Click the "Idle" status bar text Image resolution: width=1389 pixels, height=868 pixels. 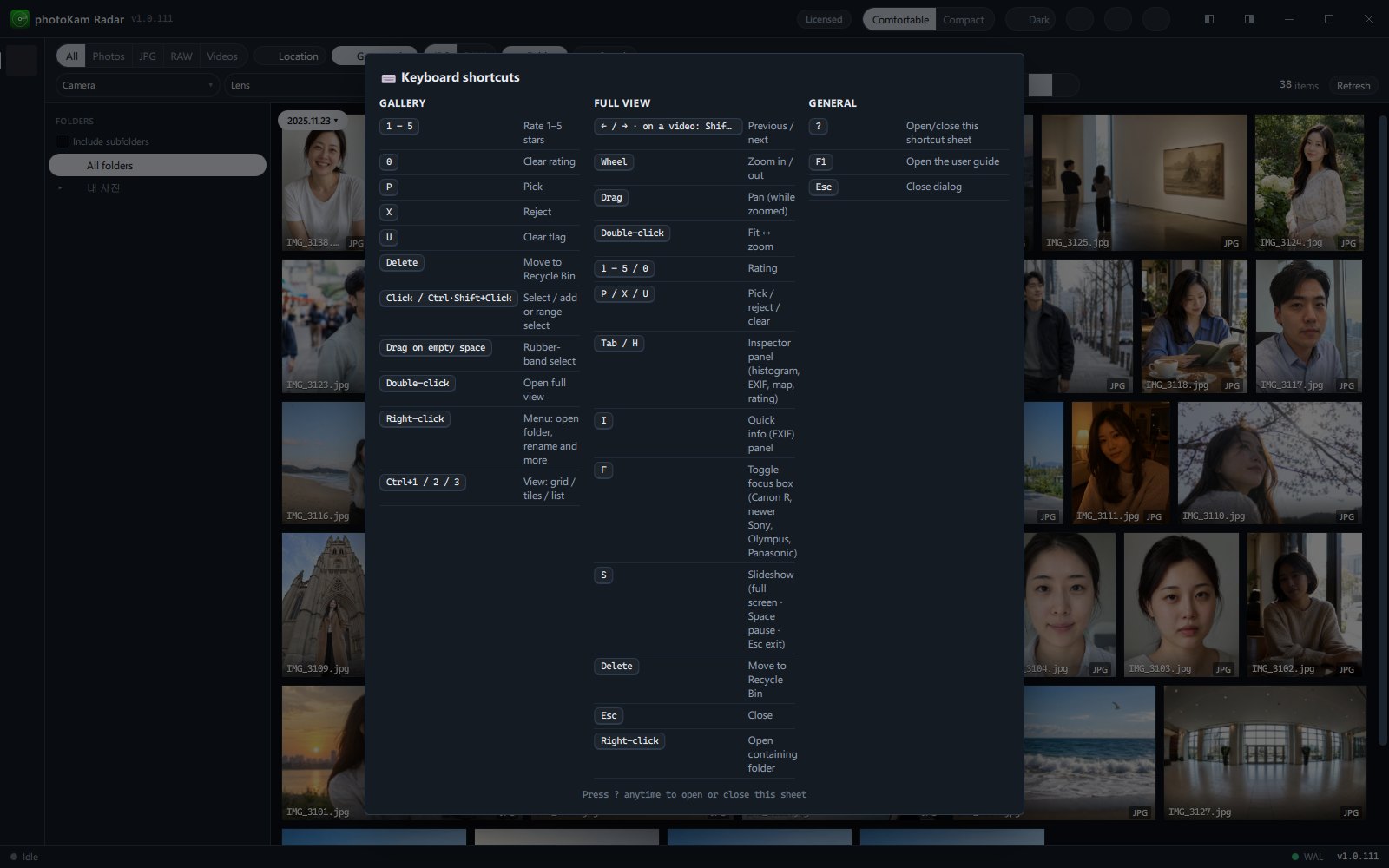tap(30, 857)
